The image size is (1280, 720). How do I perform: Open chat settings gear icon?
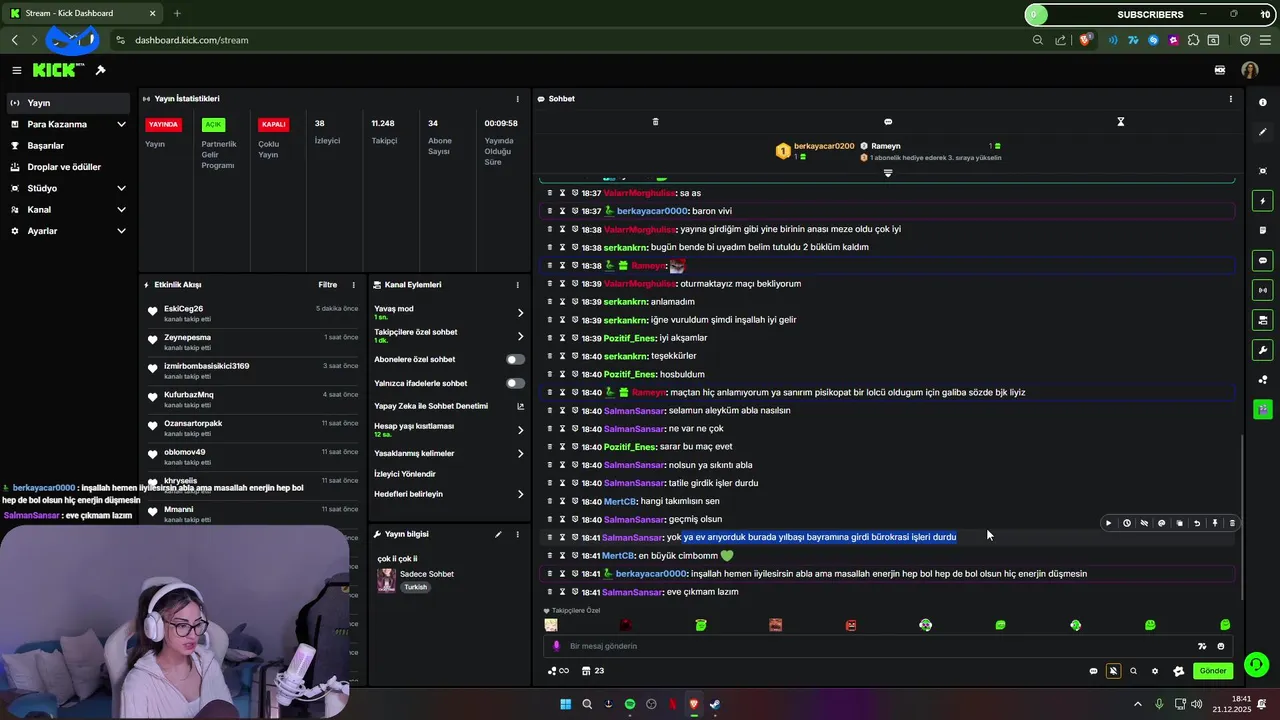click(1155, 671)
